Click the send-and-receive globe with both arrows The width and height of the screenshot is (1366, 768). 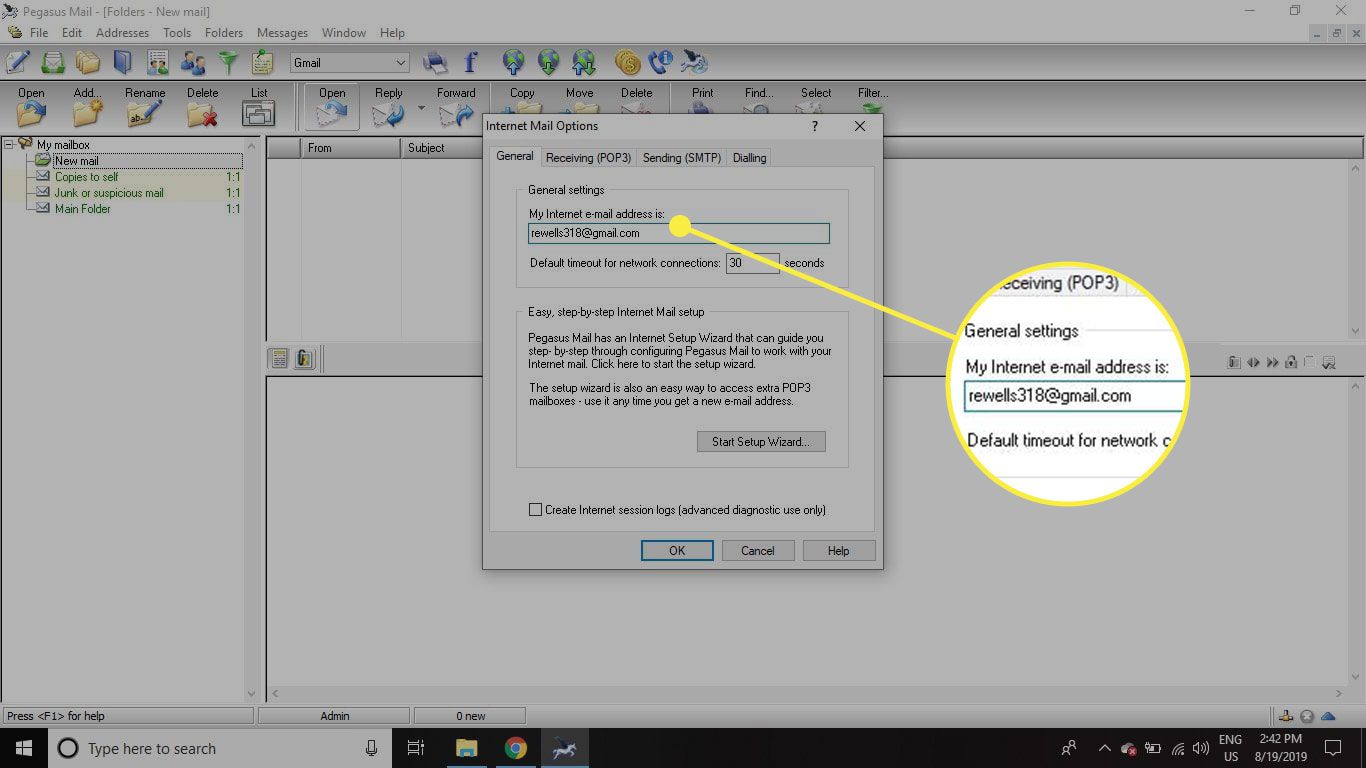(x=584, y=62)
